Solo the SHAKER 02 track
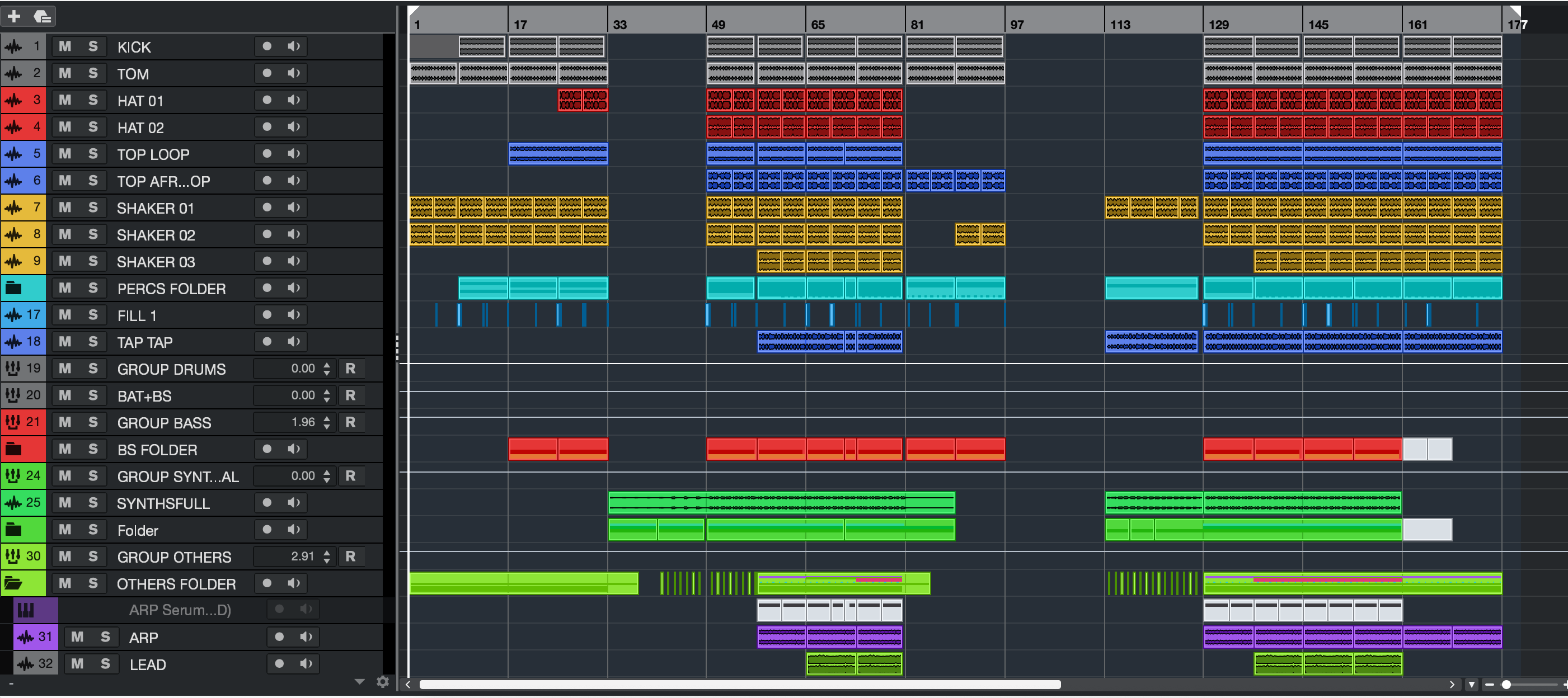Viewport: 1568px width, 698px height. click(92, 234)
